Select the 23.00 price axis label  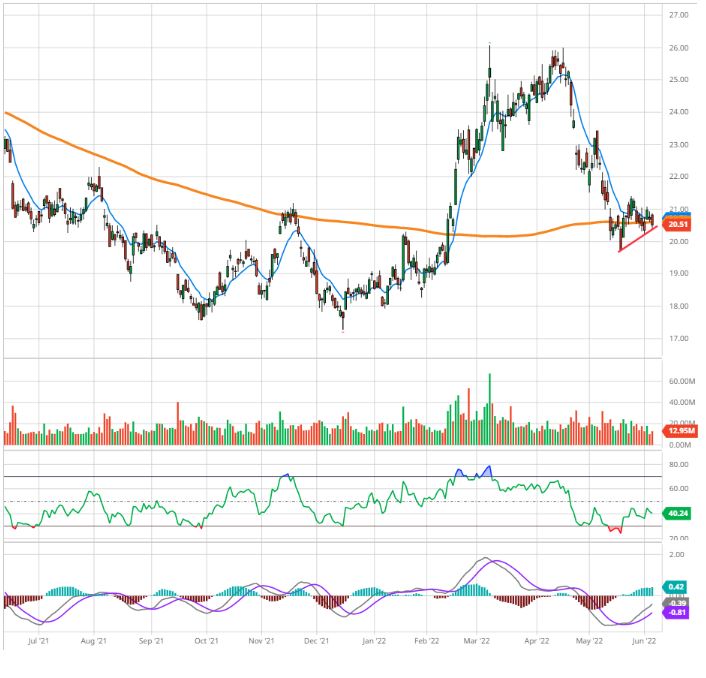[678, 145]
